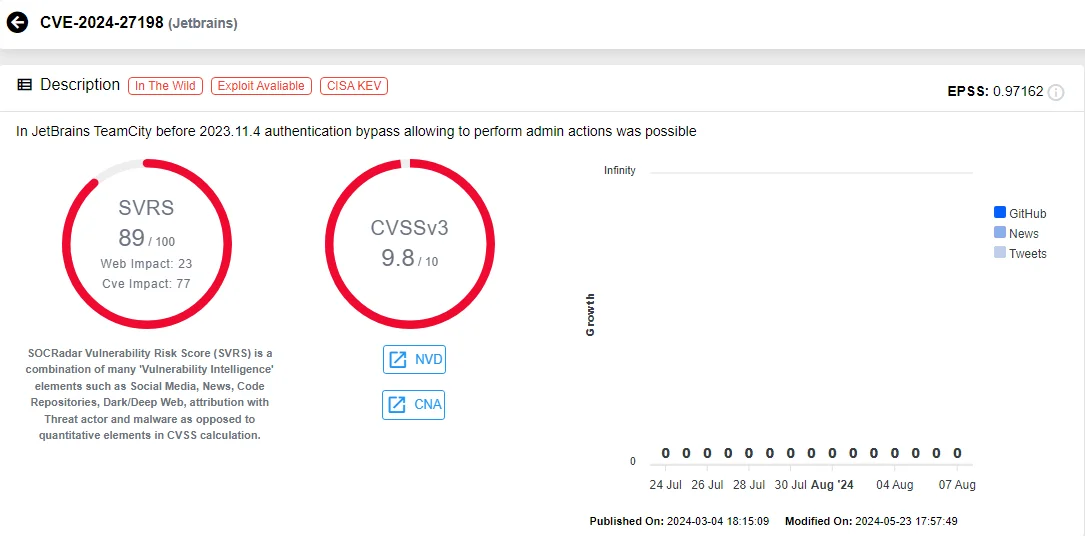
Task: Click the In The Wild tag
Action: pyautogui.click(x=165, y=86)
